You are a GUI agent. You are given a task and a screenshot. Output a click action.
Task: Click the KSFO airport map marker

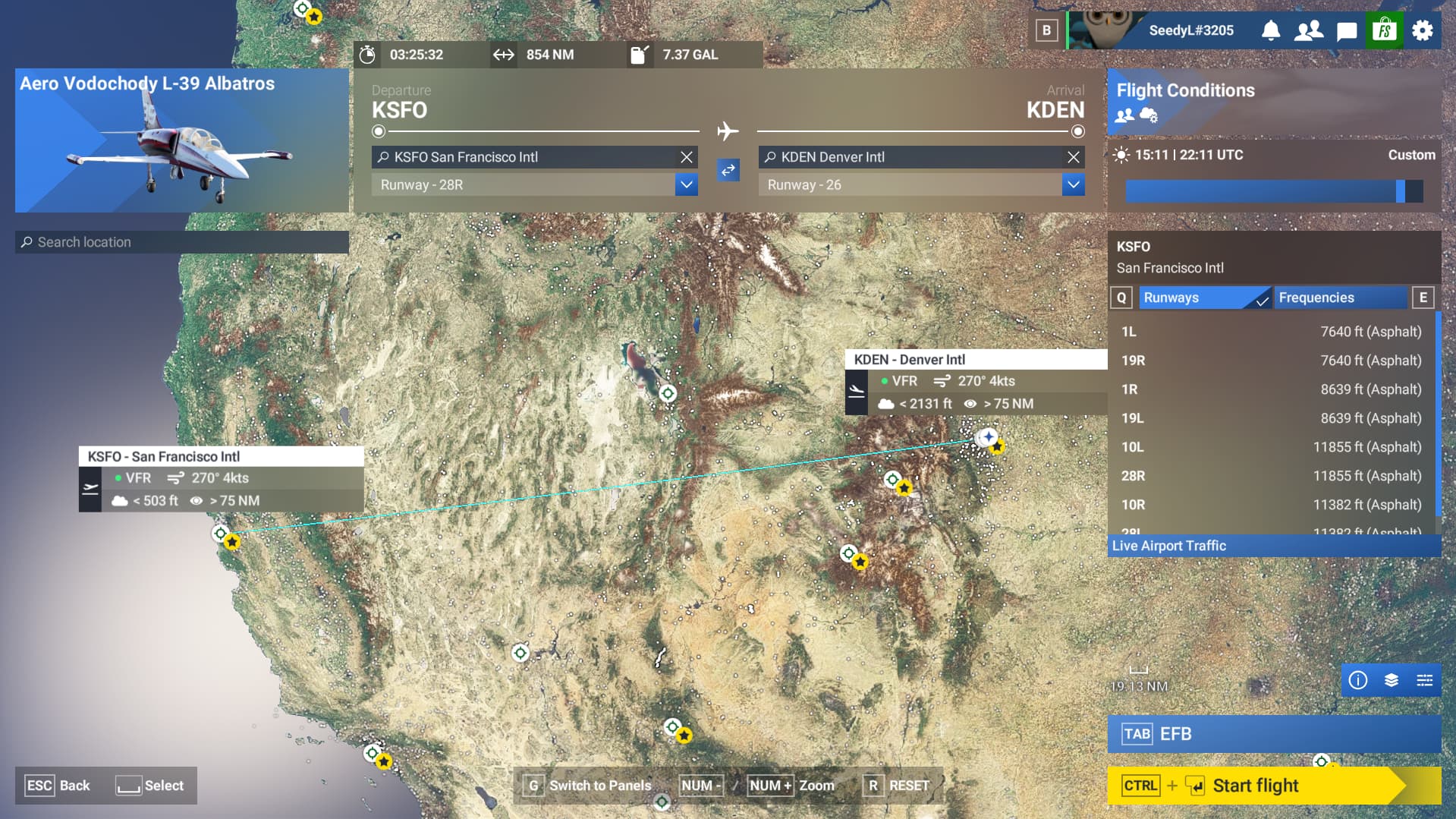point(220,534)
